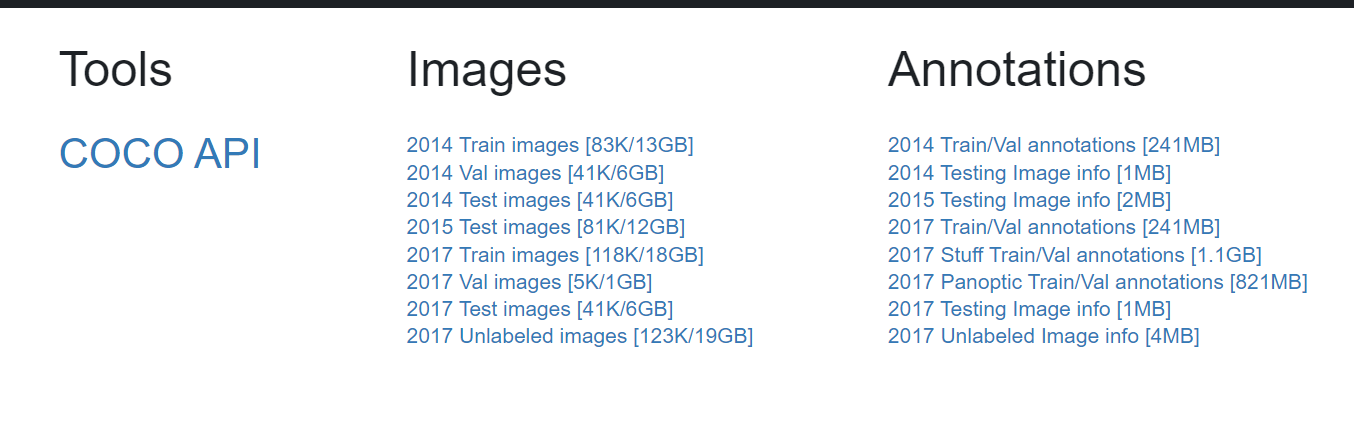Screen dimensions: 1354x422
Task: Download 2014 Train images [83K/13GB]
Action: 549,145
